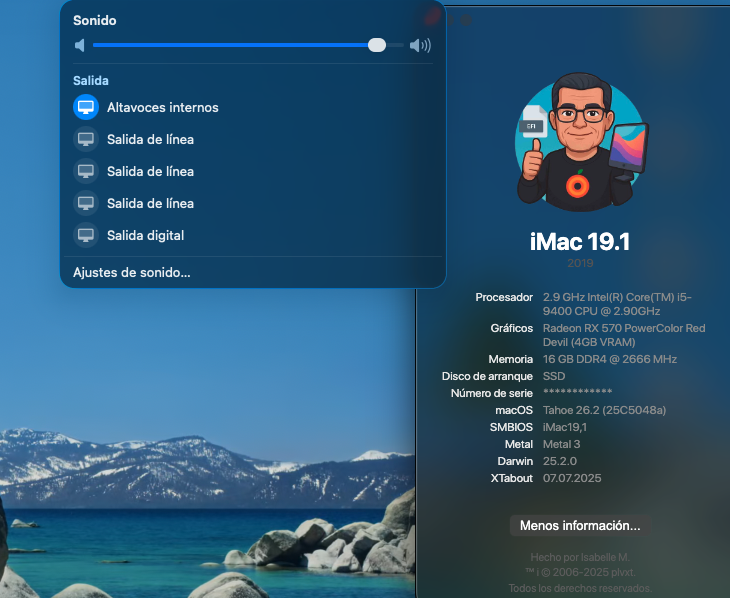This screenshot has height=598, width=730.
Task: Click the macOS label
Action: click(514, 410)
